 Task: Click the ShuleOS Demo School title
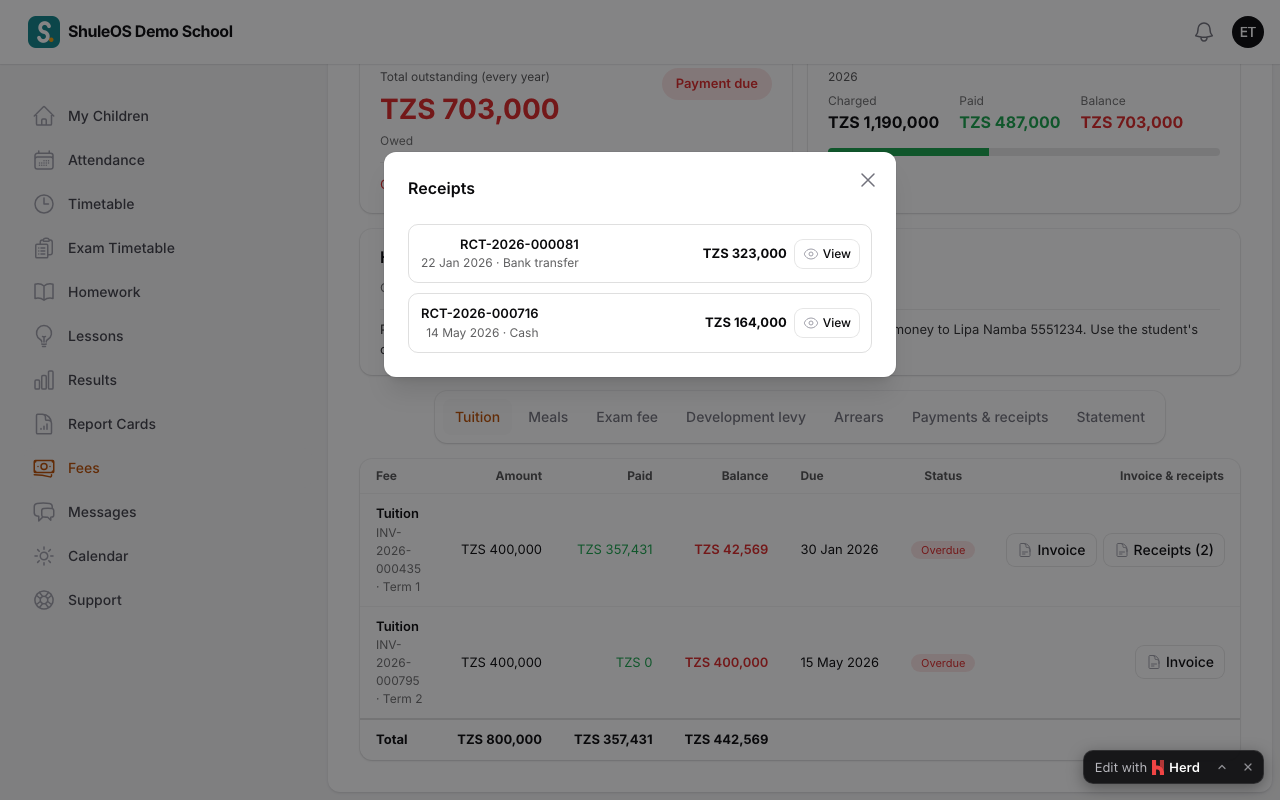tap(150, 32)
